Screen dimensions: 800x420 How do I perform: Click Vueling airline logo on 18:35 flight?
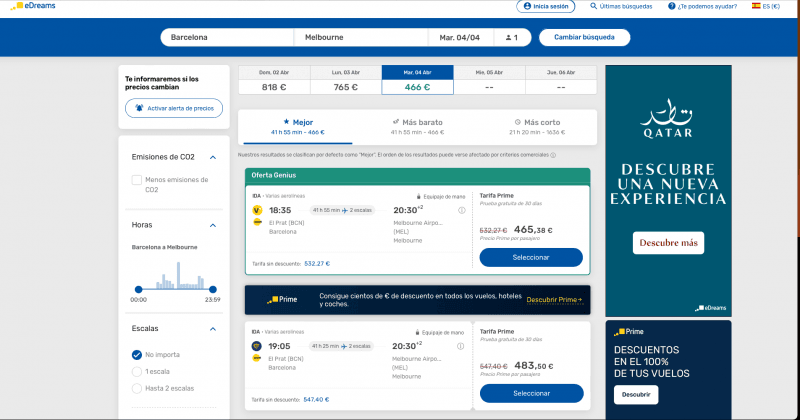click(x=257, y=210)
